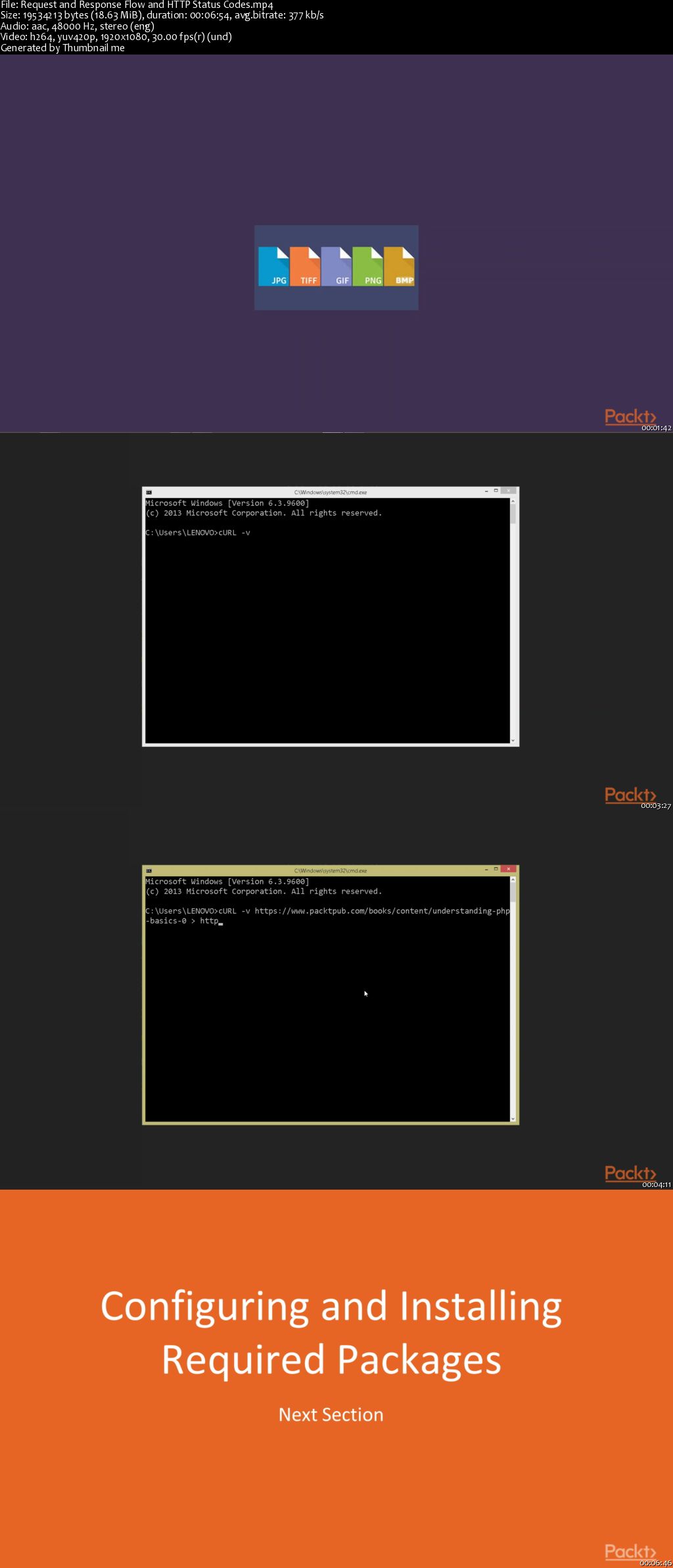The width and height of the screenshot is (673, 1568).
Task: Click the blue JPG file icon
Action: point(273,266)
